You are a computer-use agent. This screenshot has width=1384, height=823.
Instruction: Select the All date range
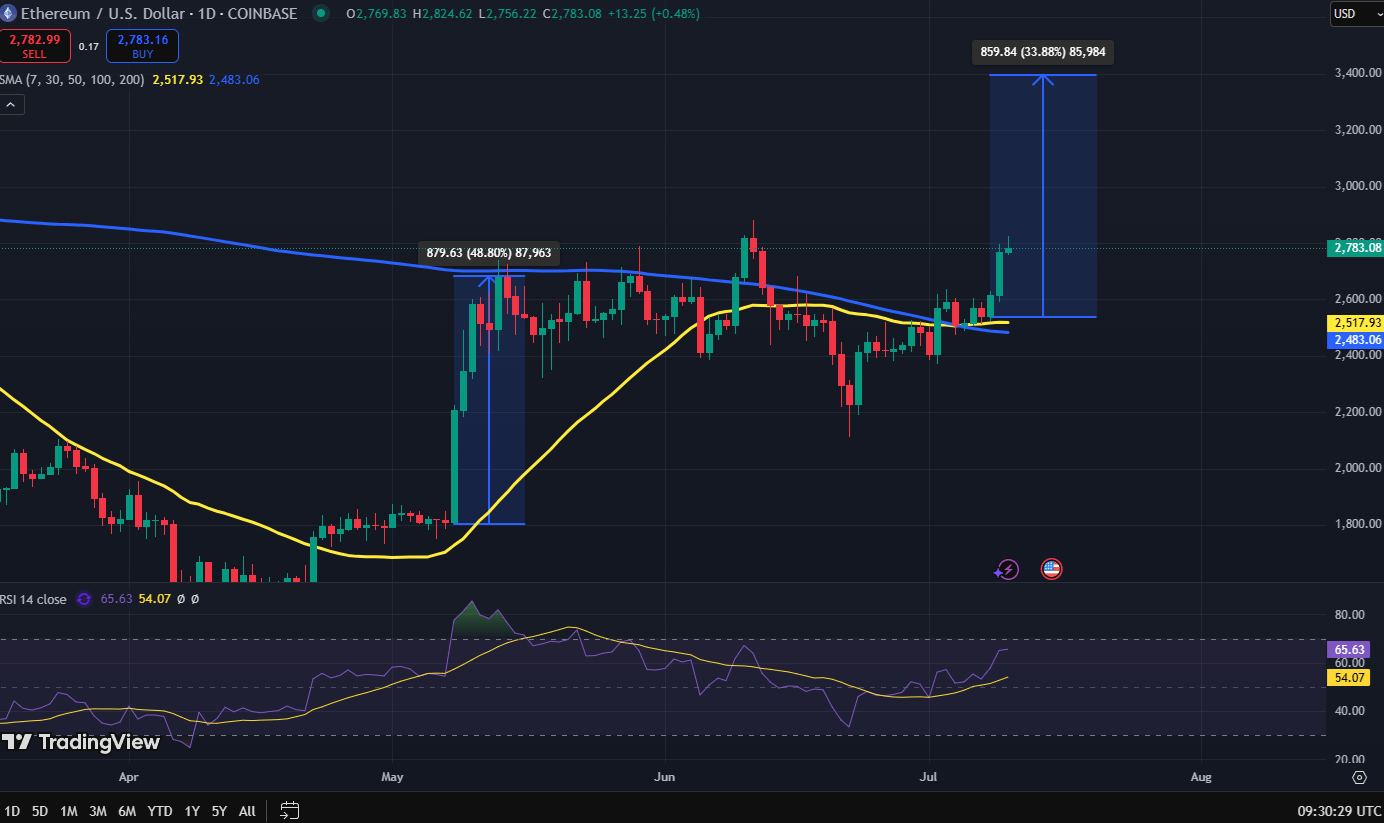[247, 811]
